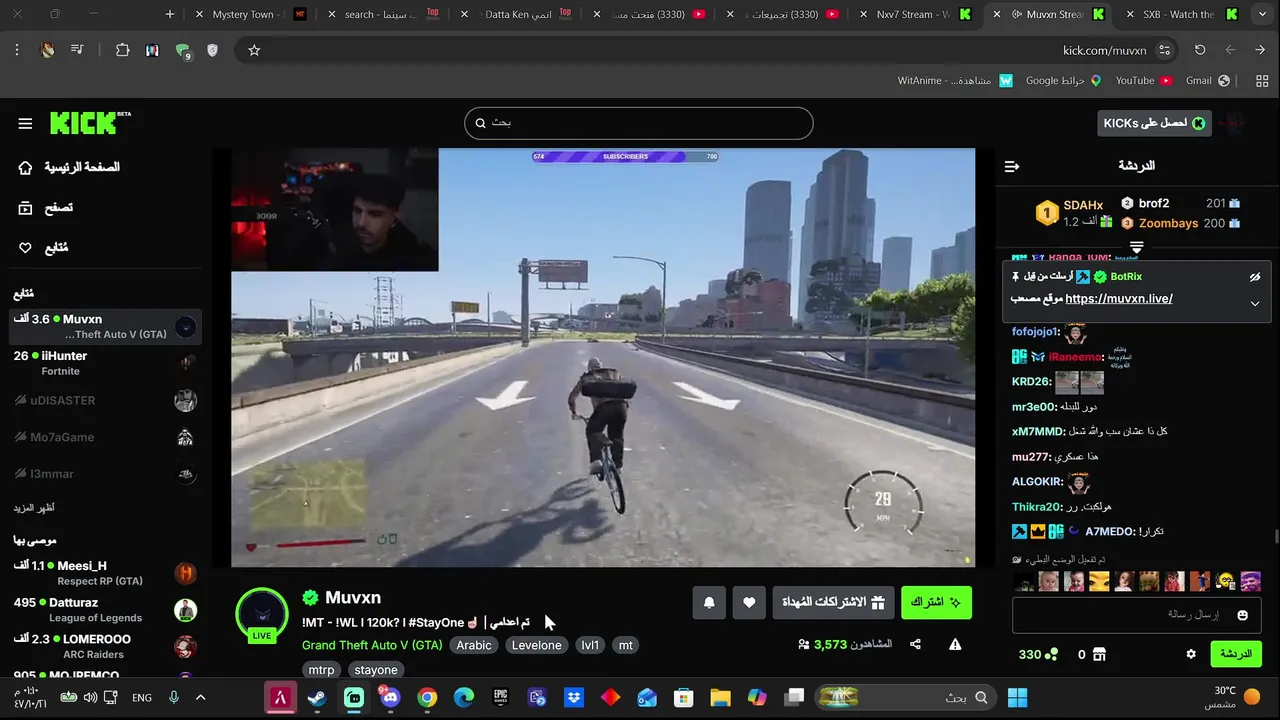
Task: Click the mtrp tag
Action: coord(321,670)
